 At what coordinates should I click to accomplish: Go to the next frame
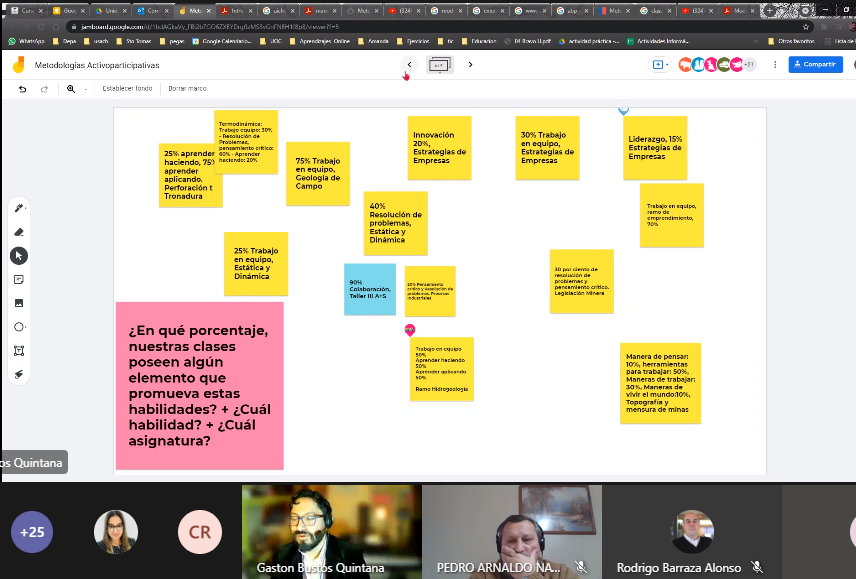click(x=470, y=64)
